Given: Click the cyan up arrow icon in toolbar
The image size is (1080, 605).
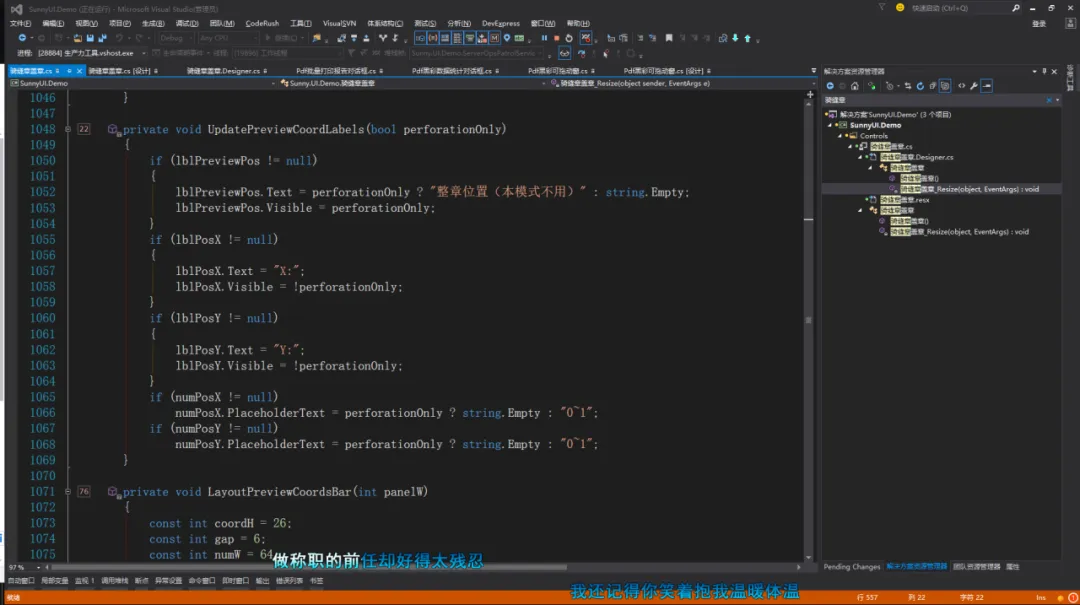Looking at the screenshot, I should click(x=747, y=38).
